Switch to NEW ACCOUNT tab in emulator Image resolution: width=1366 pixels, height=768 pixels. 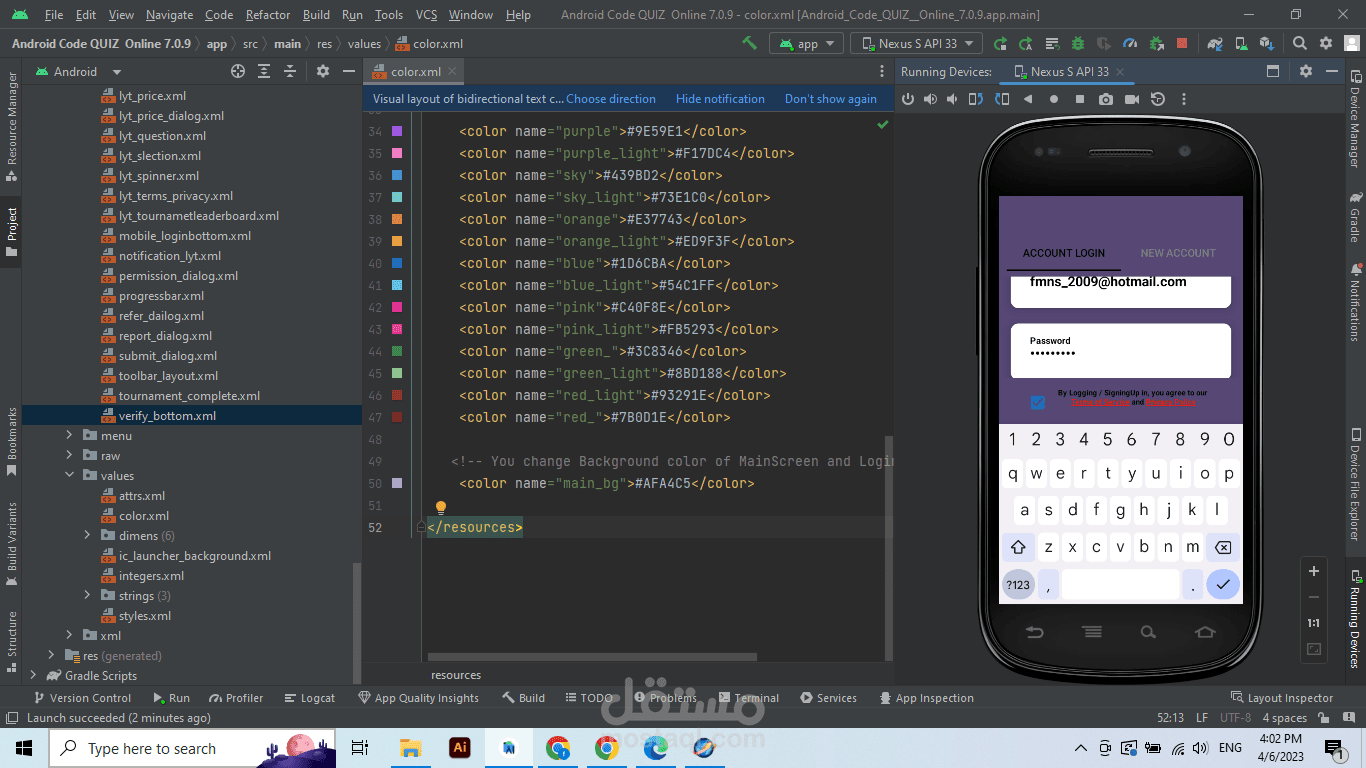click(1178, 253)
